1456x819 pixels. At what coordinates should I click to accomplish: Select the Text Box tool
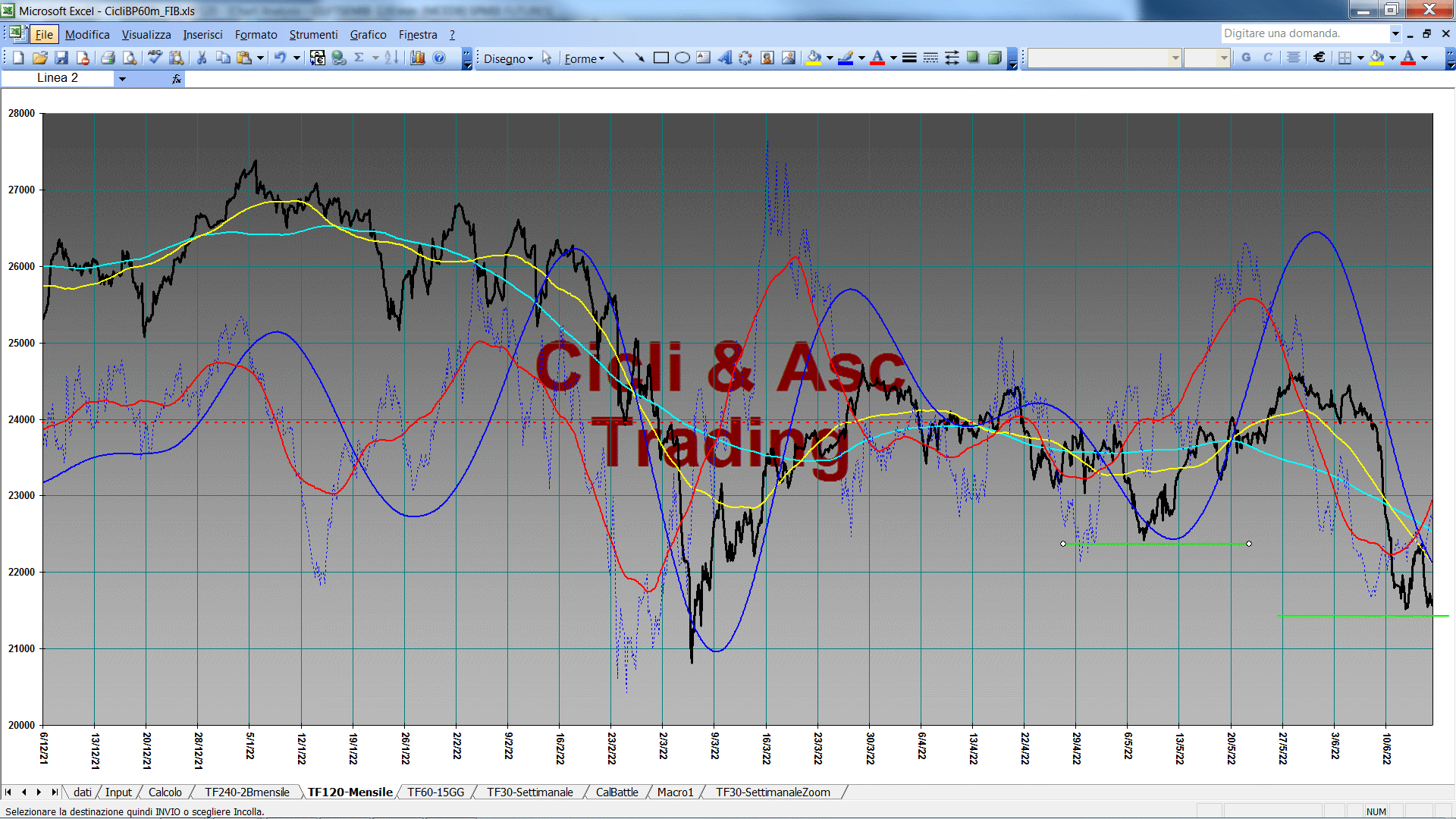click(x=703, y=58)
